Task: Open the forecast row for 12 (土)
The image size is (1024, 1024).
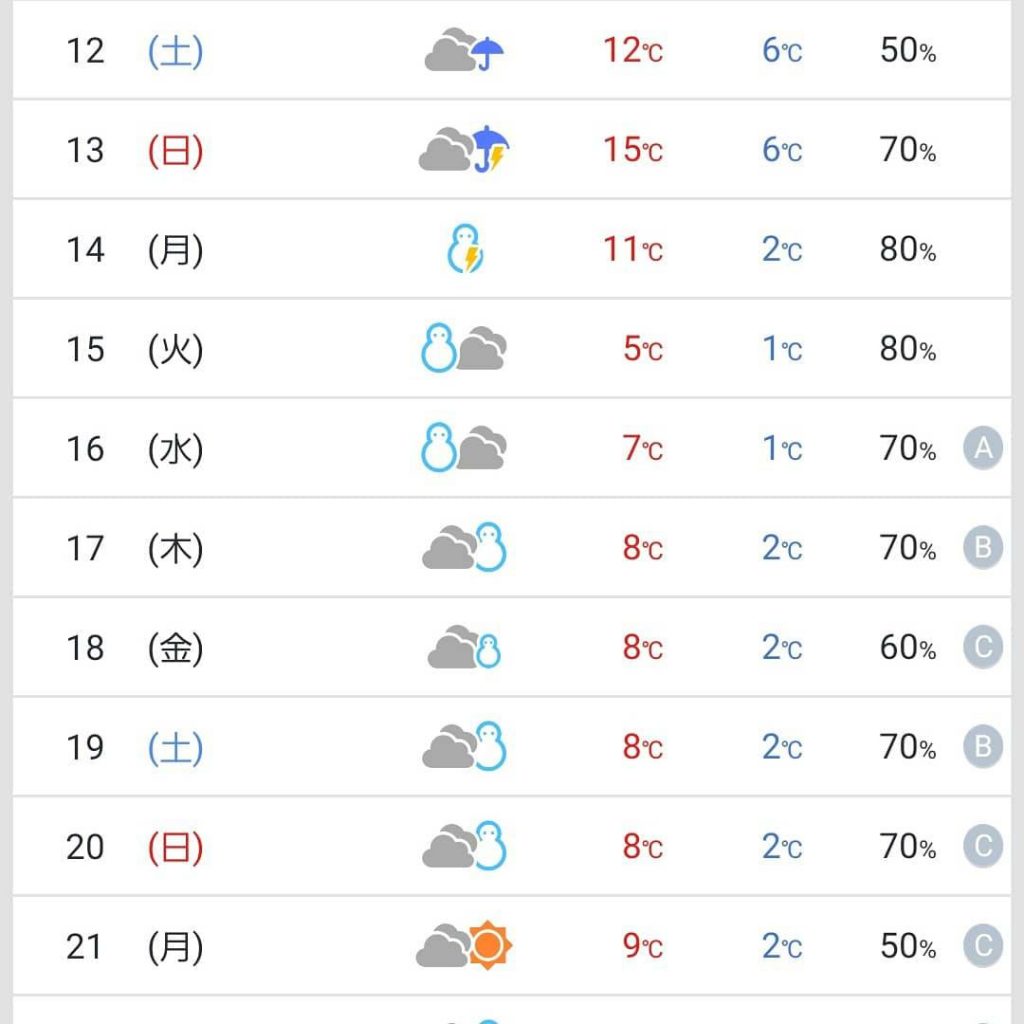Action: pos(512,50)
